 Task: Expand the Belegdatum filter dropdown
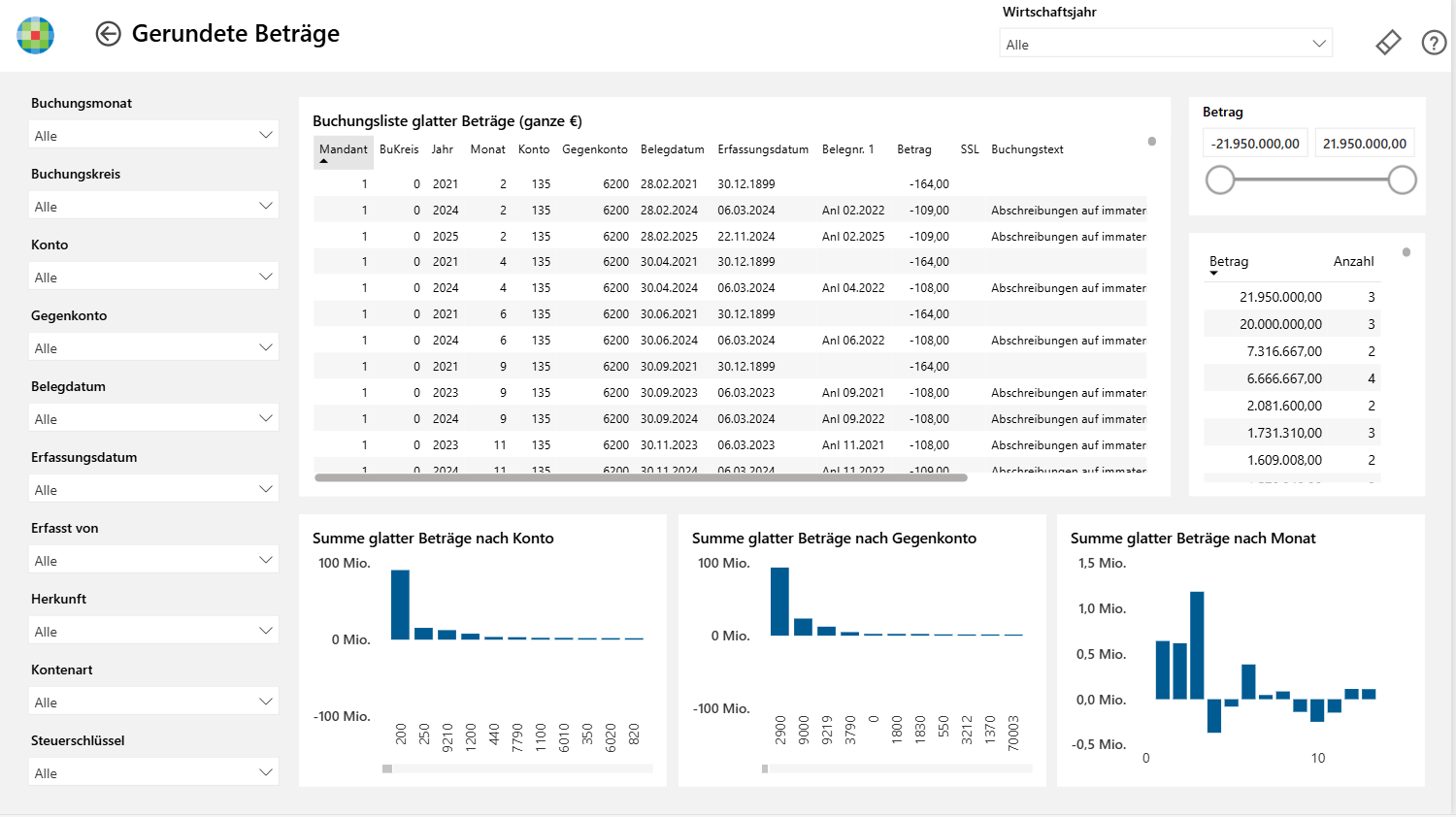click(154, 418)
